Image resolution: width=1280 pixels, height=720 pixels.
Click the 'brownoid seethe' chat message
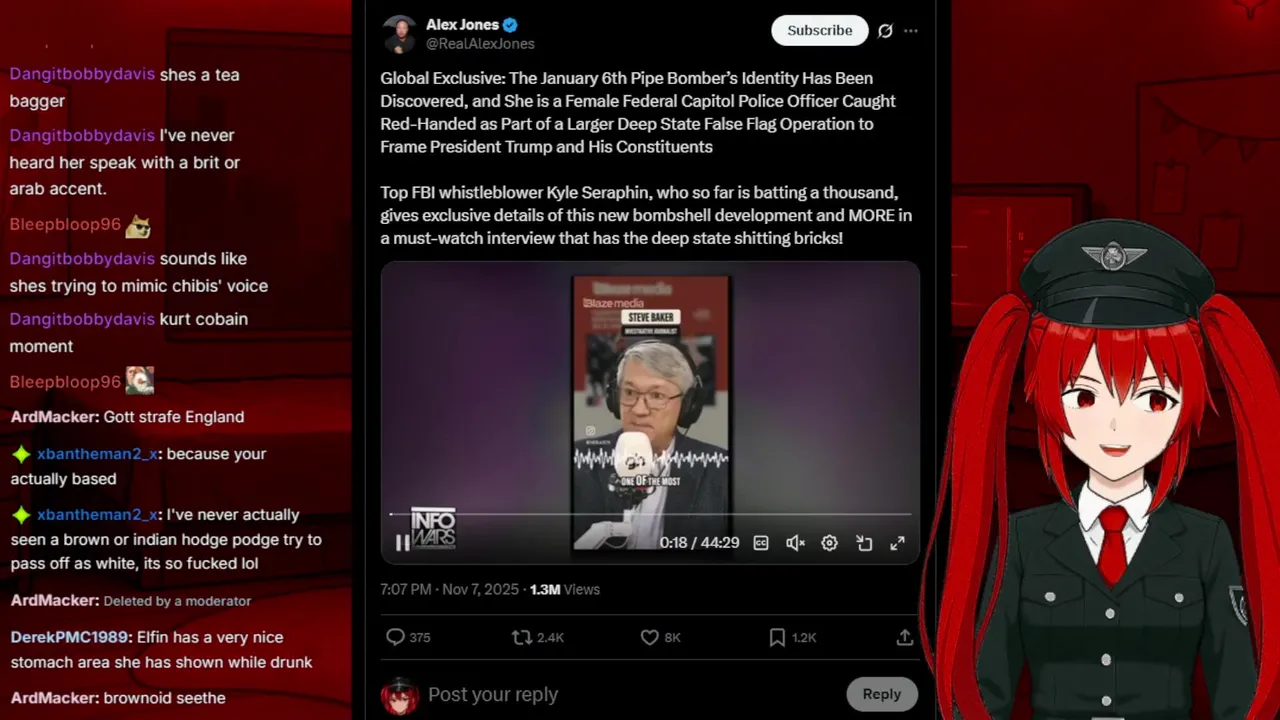[164, 698]
